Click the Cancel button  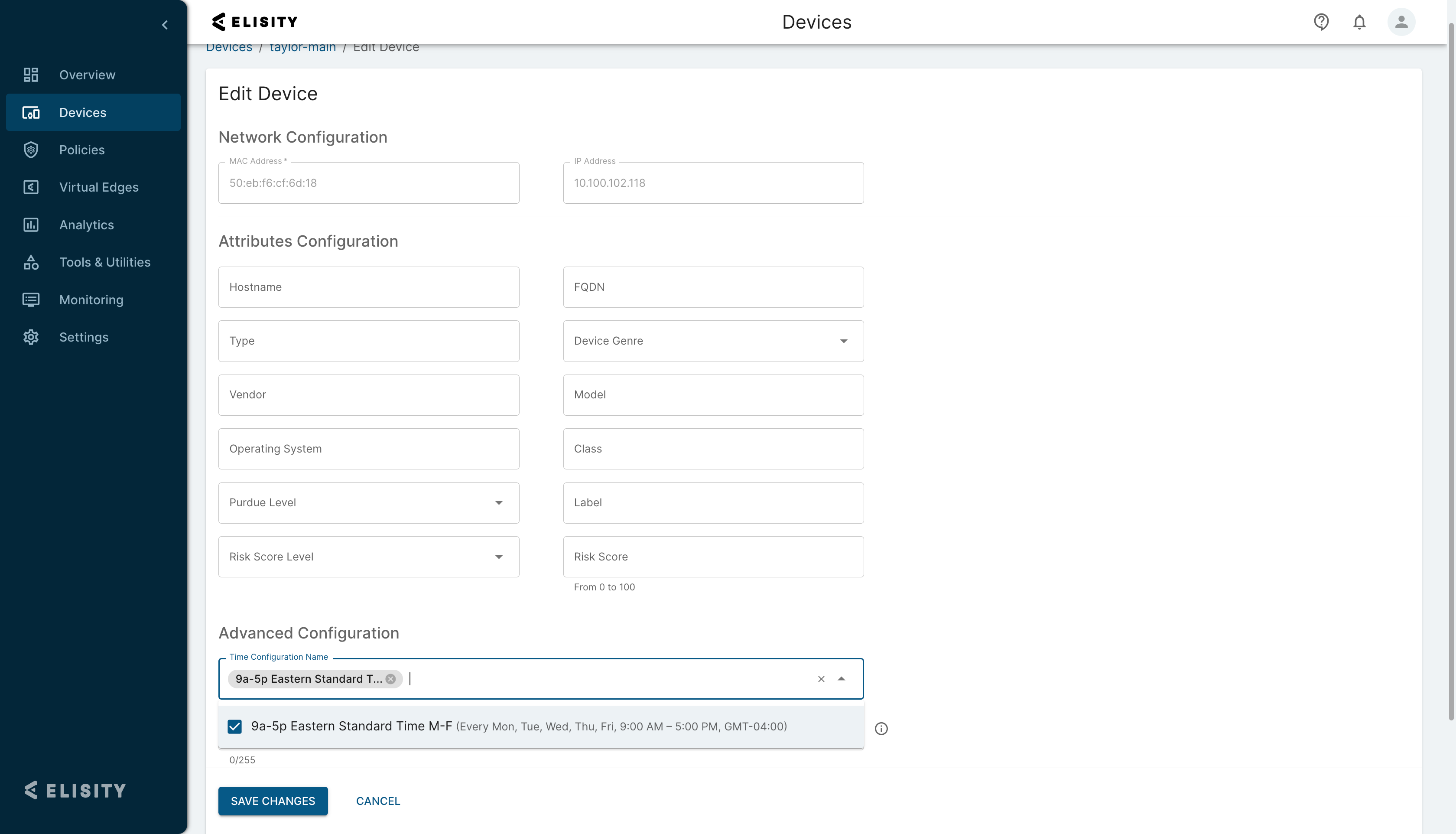pyautogui.click(x=378, y=801)
